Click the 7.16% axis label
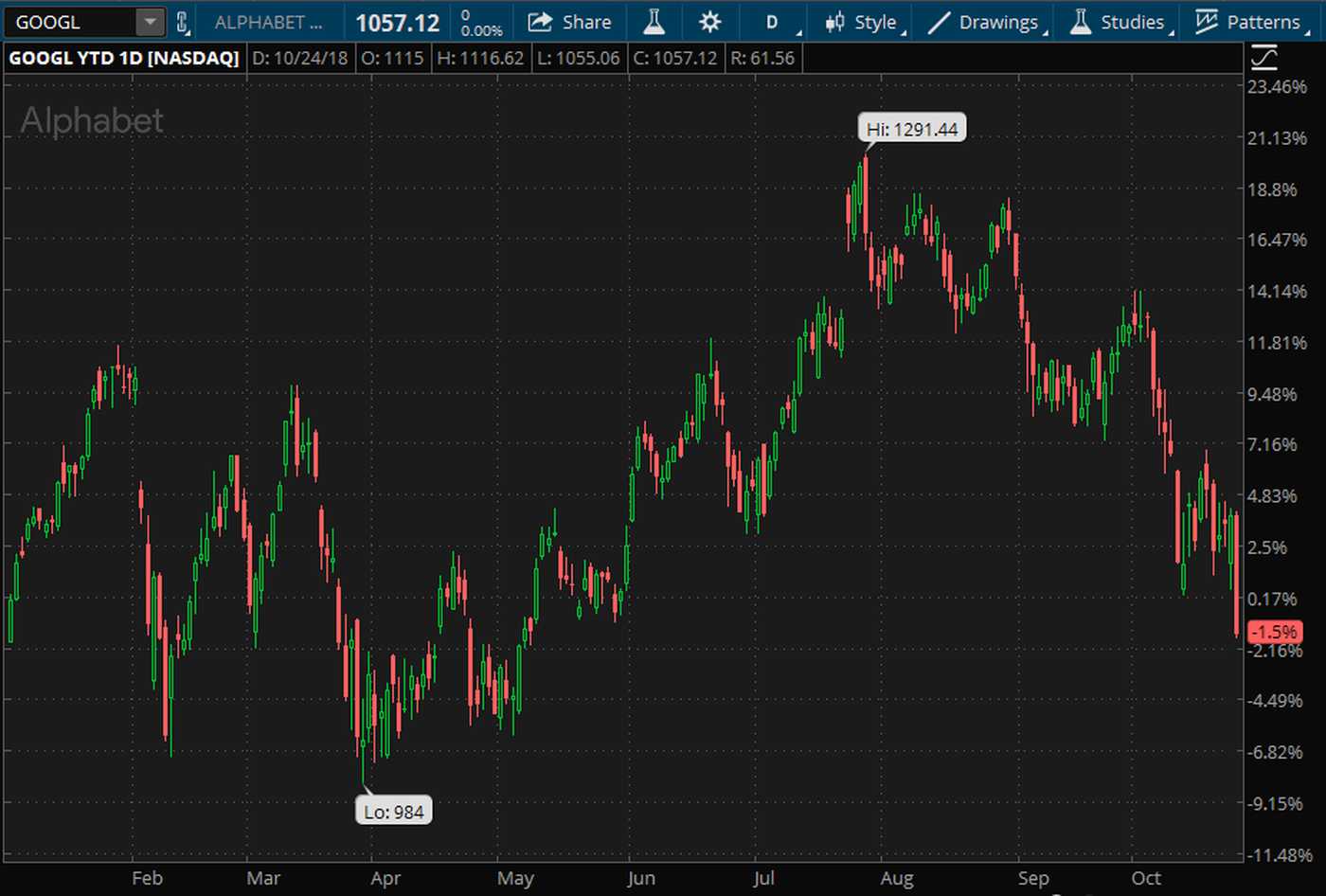The image size is (1326, 896). 1273,444
